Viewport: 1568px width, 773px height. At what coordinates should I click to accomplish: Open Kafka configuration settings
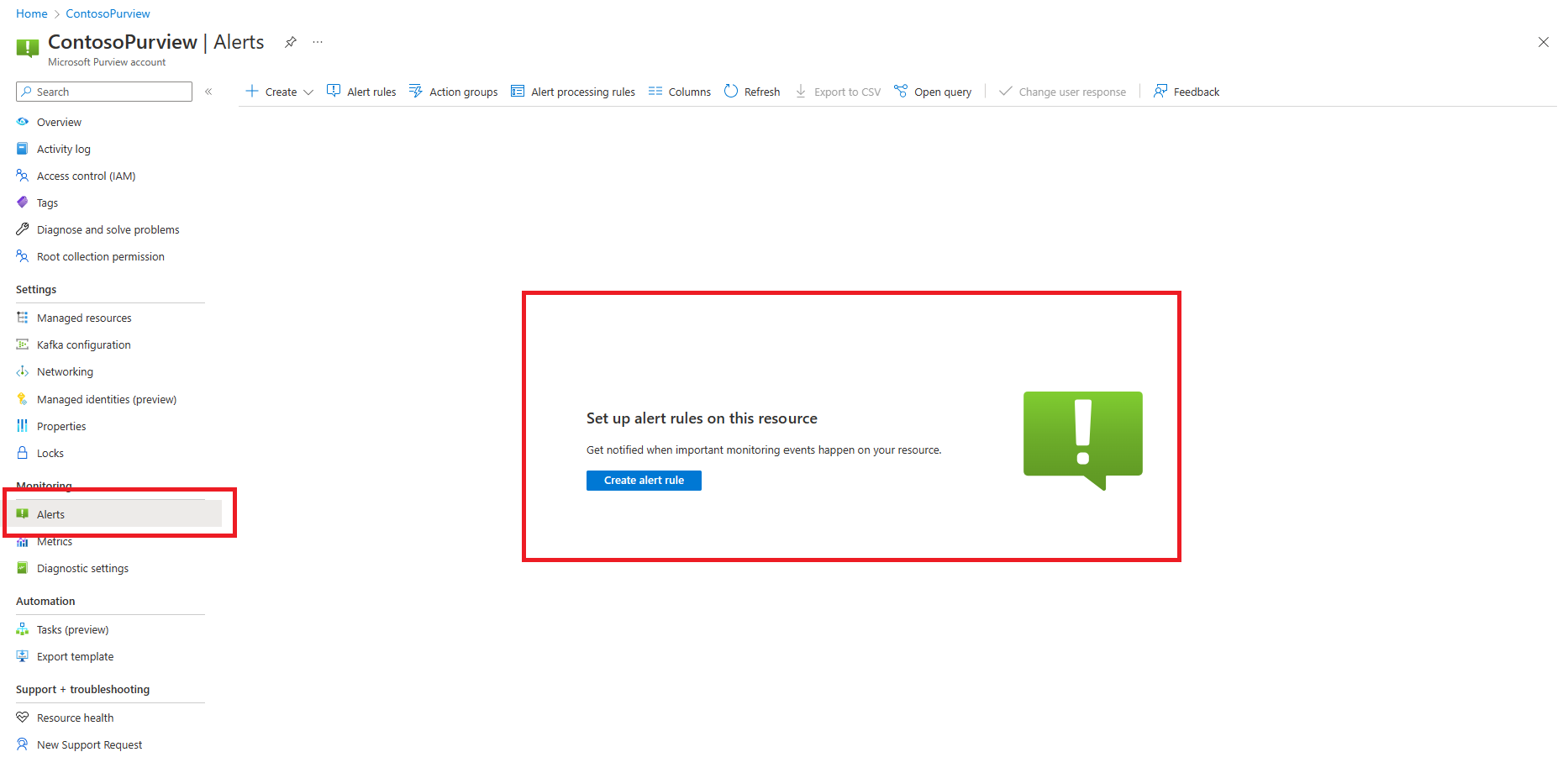(x=84, y=344)
